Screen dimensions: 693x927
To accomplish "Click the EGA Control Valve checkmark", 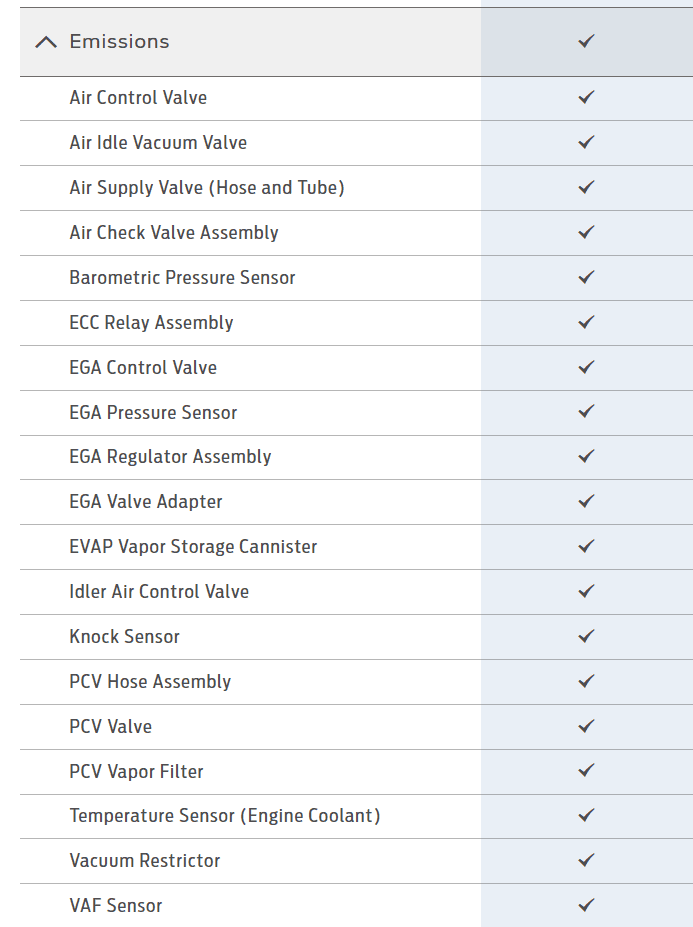I will pyautogui.click(x=586, y=367).
